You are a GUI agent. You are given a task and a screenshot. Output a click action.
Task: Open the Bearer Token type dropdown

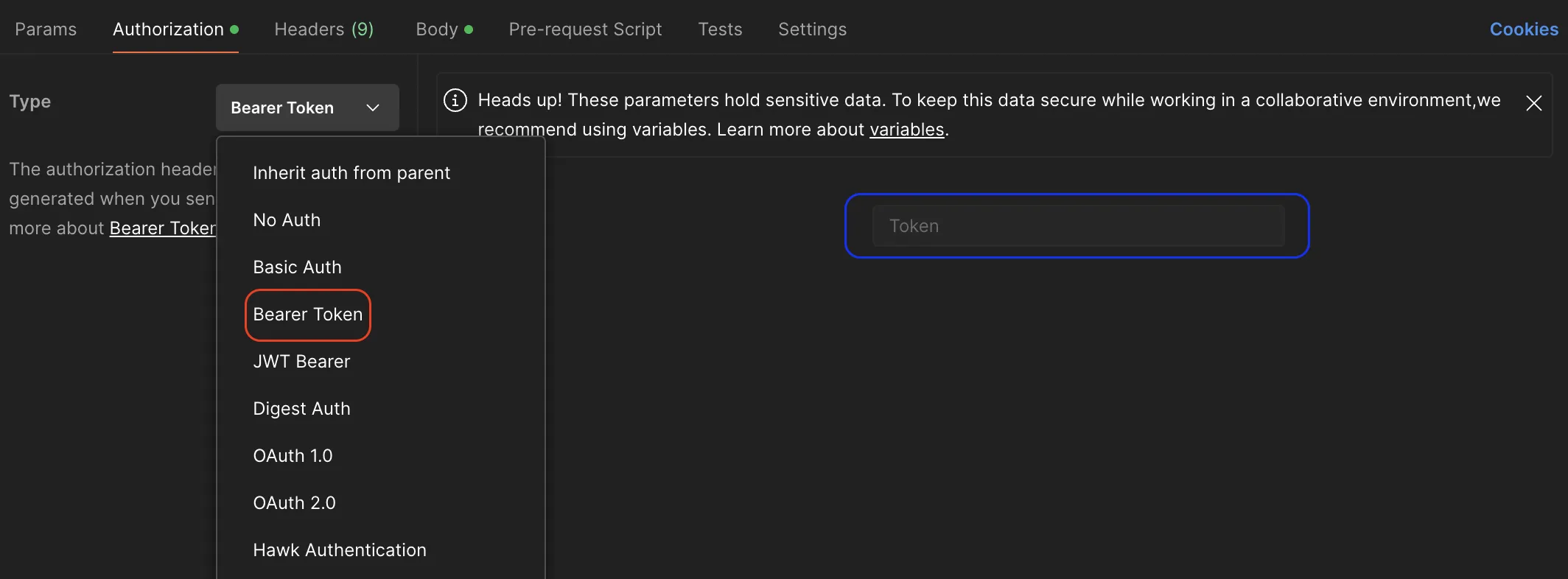coord(307,108)
